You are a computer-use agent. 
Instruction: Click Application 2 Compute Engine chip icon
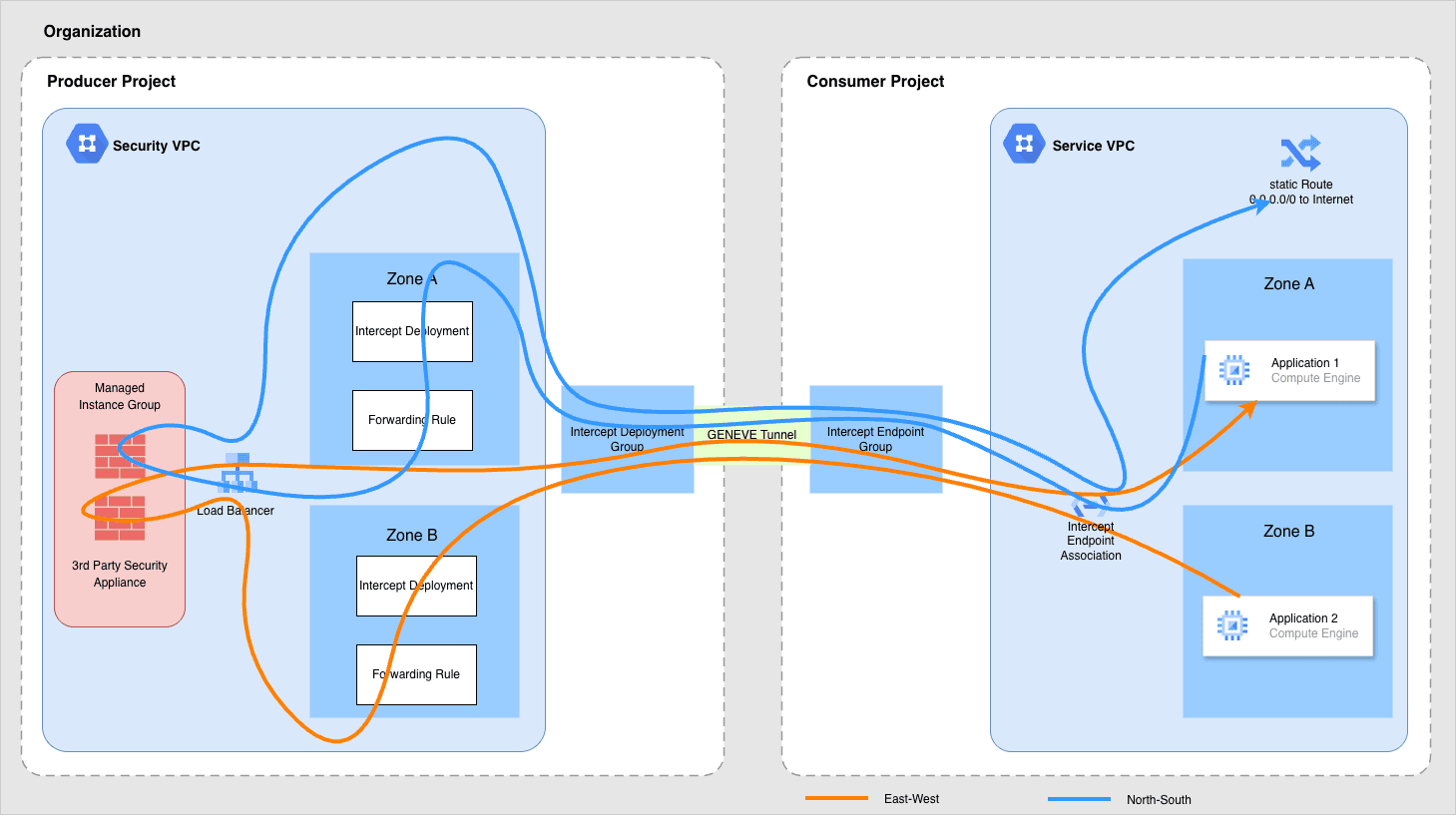[1232, 625]
